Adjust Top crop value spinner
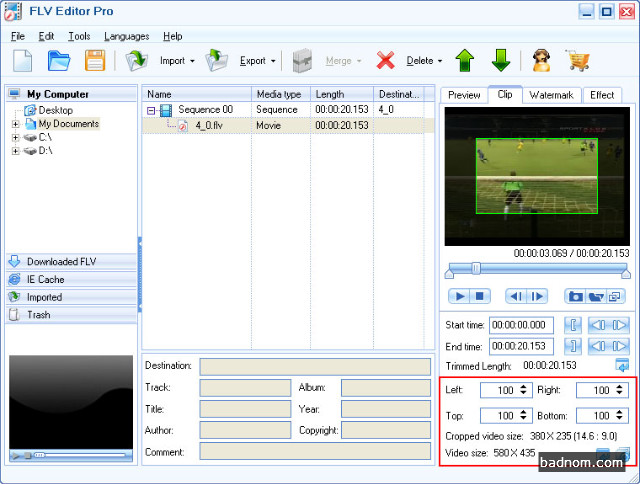Image resolution: width=640 pixels, height=484 pixels. point(524,415)
